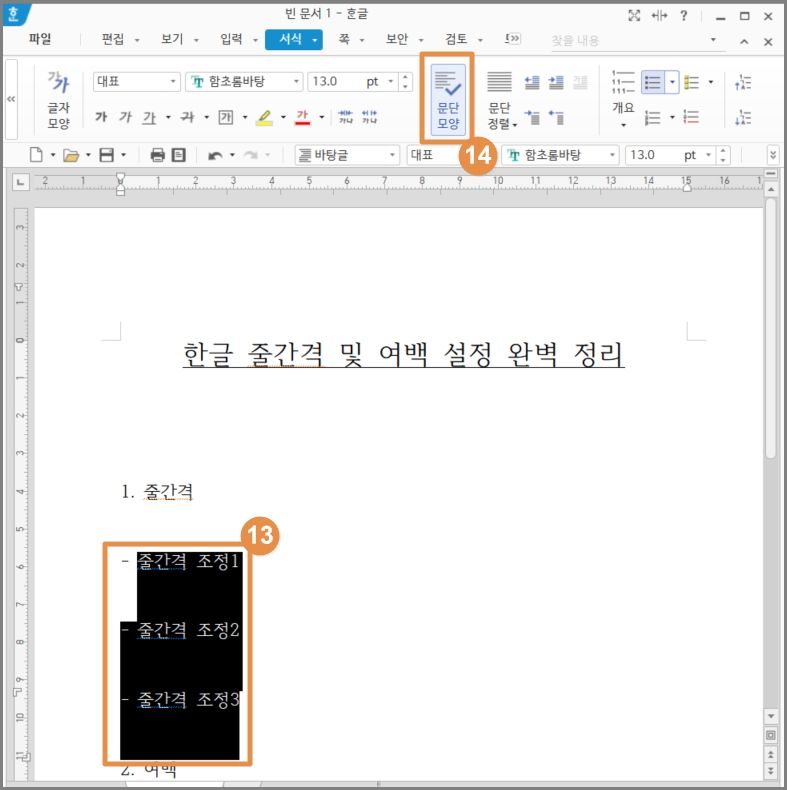Show more hidden menu items
Viewport: 787px width, 790px height.
point(513,39)
